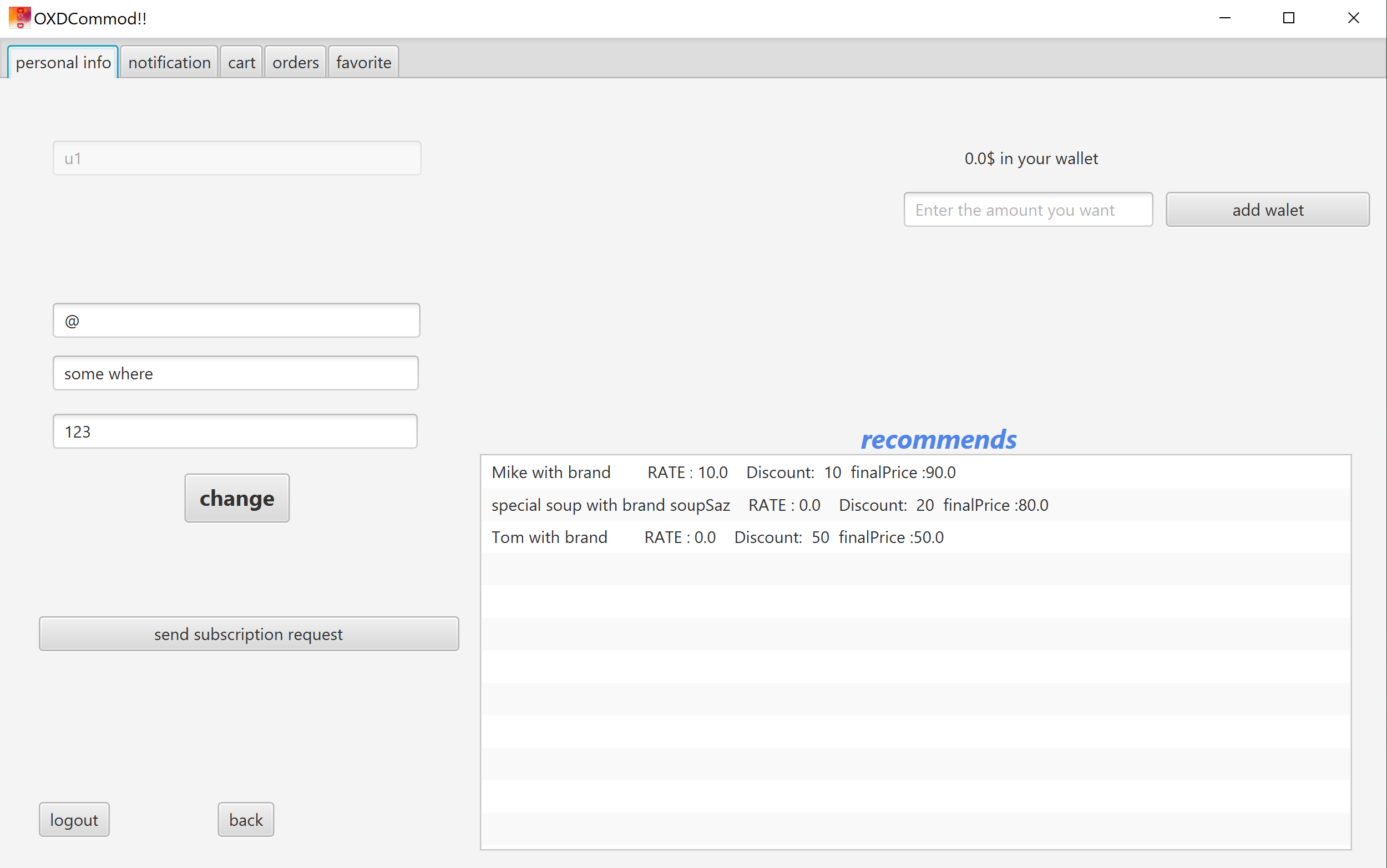The image size is (1387, 868).
Task: Click the OXDCommod app icon in title bar
Action: [19, 18]
